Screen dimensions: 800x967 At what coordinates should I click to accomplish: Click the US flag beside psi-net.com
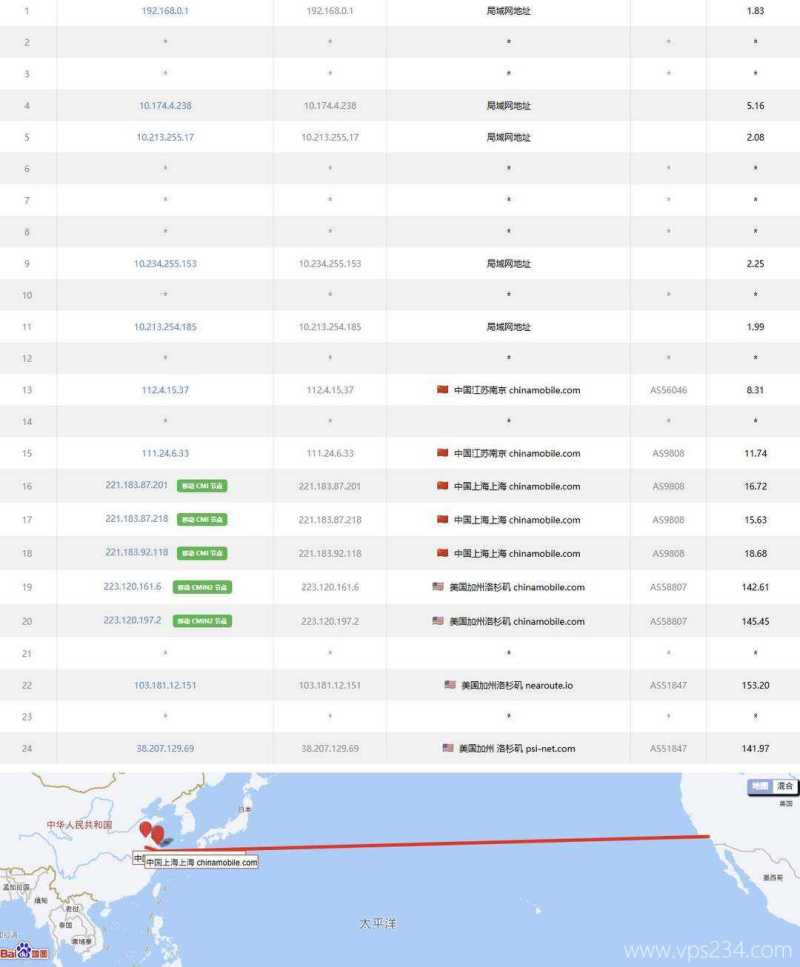pyautogui.click(x=448, y=748)
